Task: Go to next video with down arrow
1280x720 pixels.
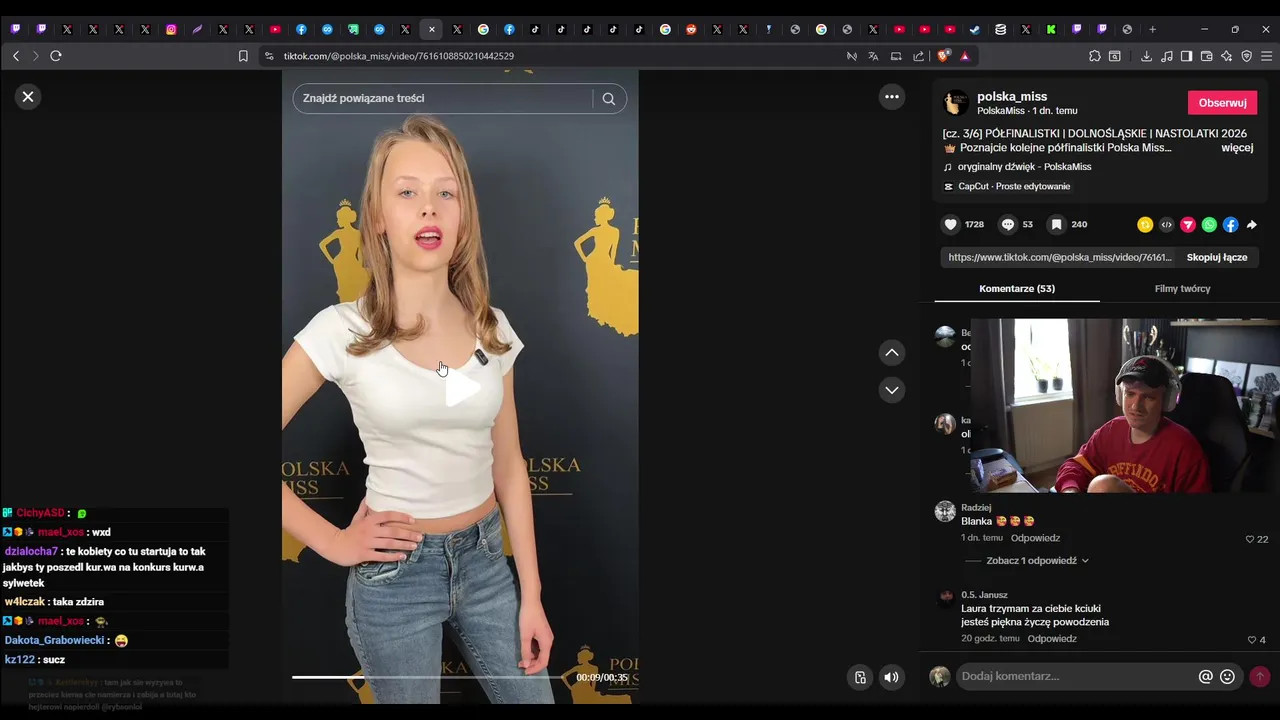Action: tap(892, 390)
